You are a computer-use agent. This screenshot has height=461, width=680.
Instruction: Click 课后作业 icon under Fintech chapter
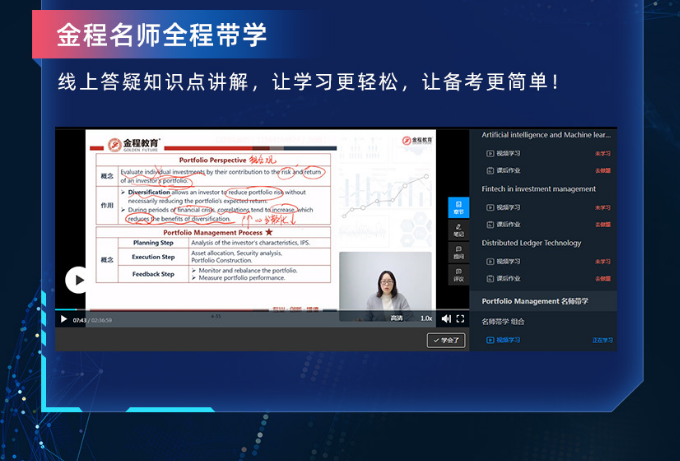pos(490,225)
